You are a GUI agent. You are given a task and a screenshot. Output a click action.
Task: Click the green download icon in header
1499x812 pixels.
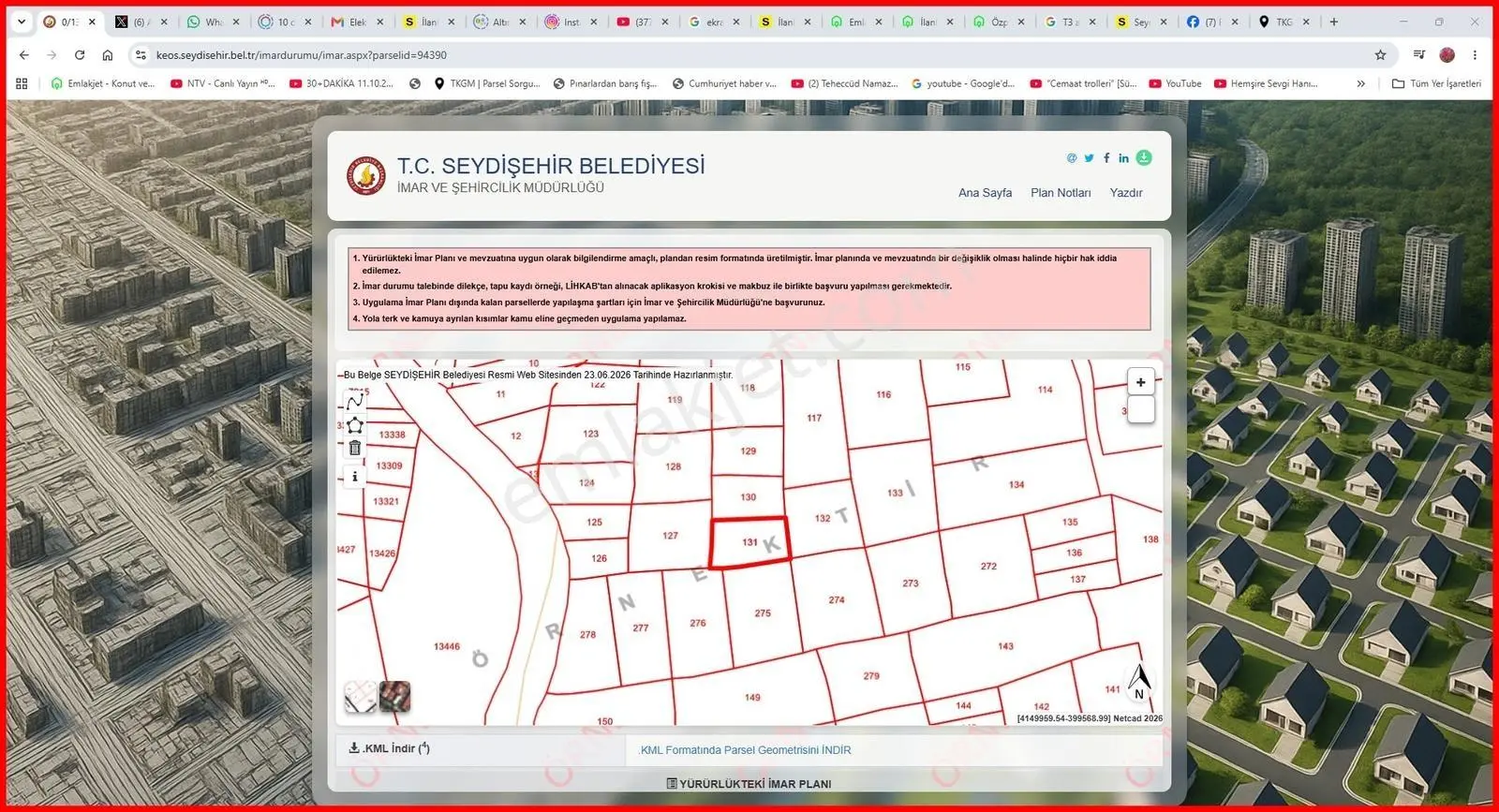click(1144, 157)
